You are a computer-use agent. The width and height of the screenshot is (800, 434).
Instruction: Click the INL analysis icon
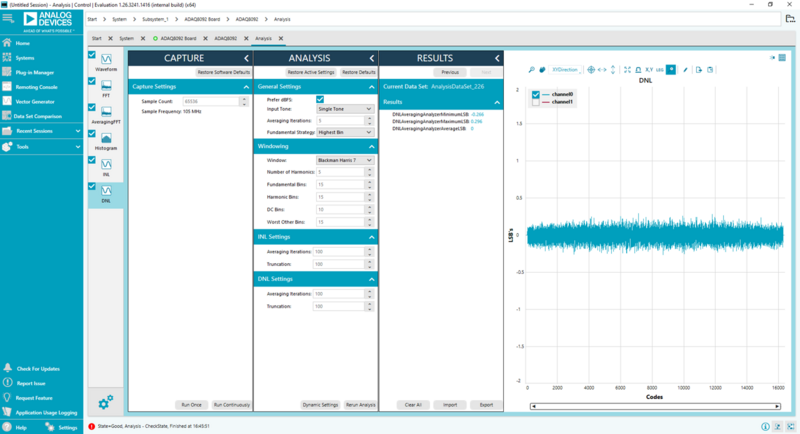click(105, 162)
